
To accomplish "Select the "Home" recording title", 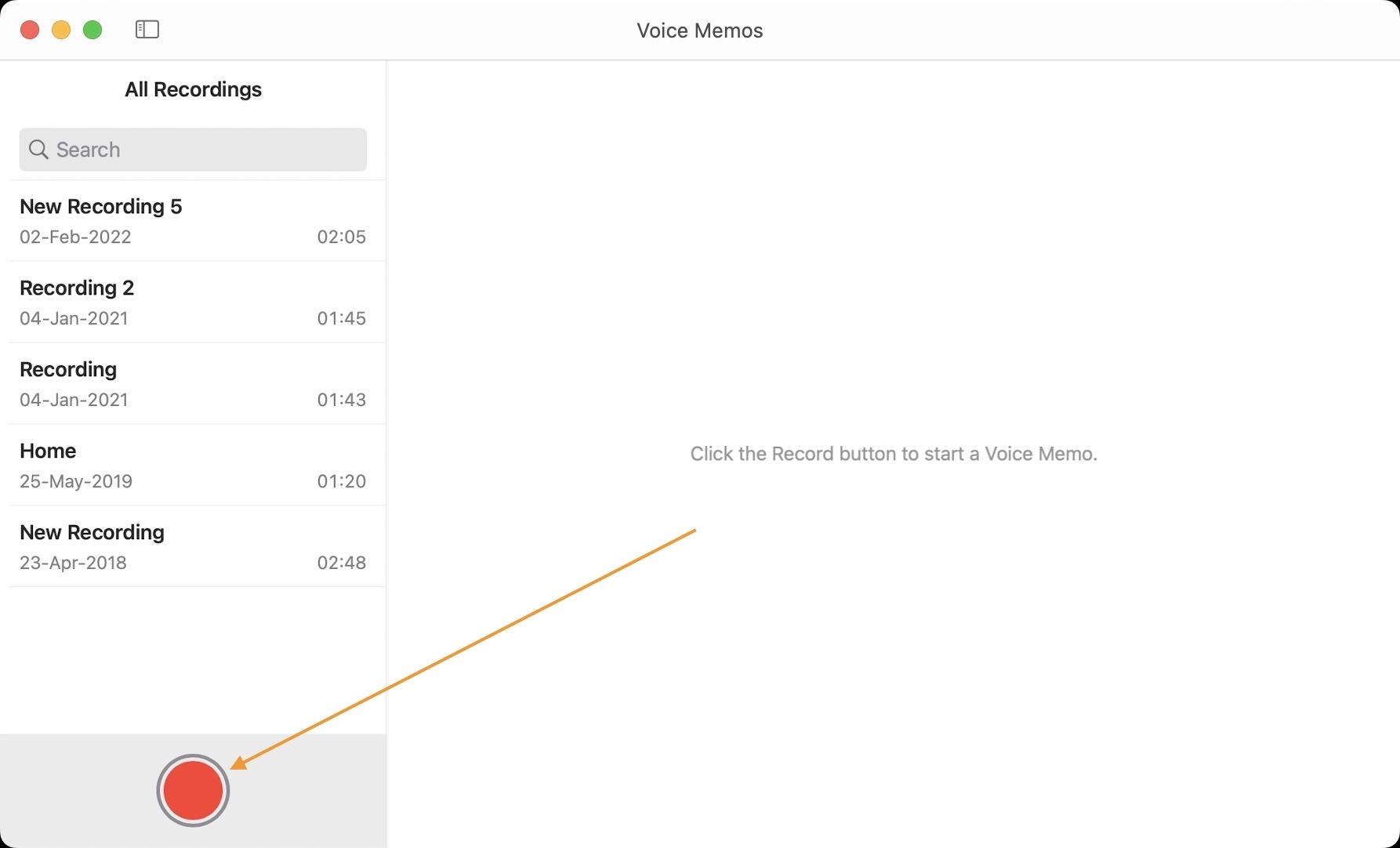I will [x=48, y=451].
